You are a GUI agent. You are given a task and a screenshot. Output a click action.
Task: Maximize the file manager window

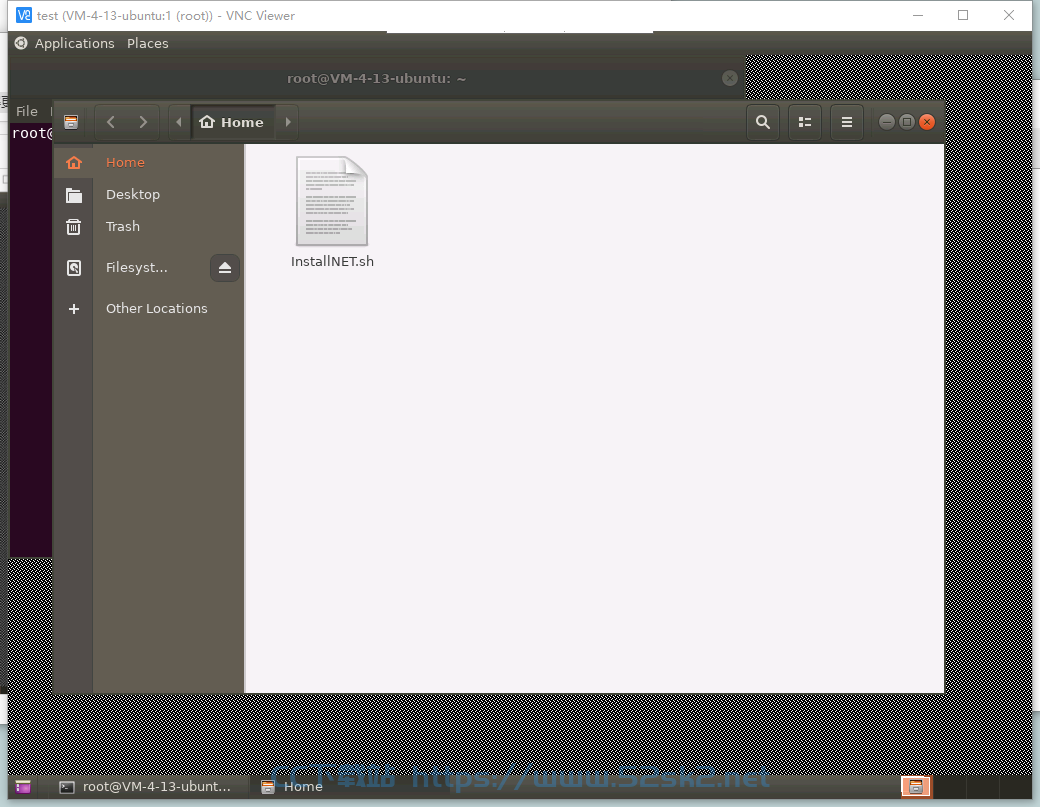pyautogui.click(x=907, y=122)
